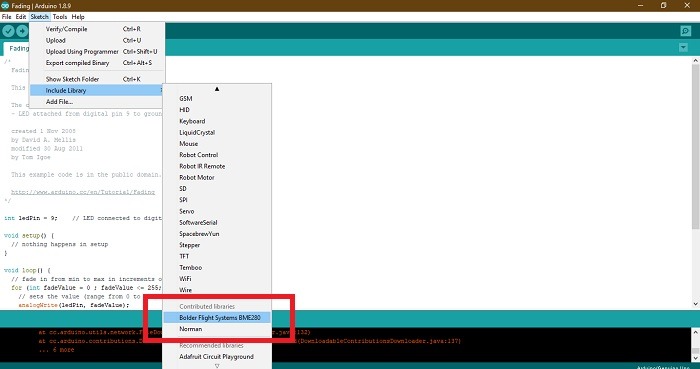Include the Temboo library
700x369 pixels.
click(x=217, y=268)
